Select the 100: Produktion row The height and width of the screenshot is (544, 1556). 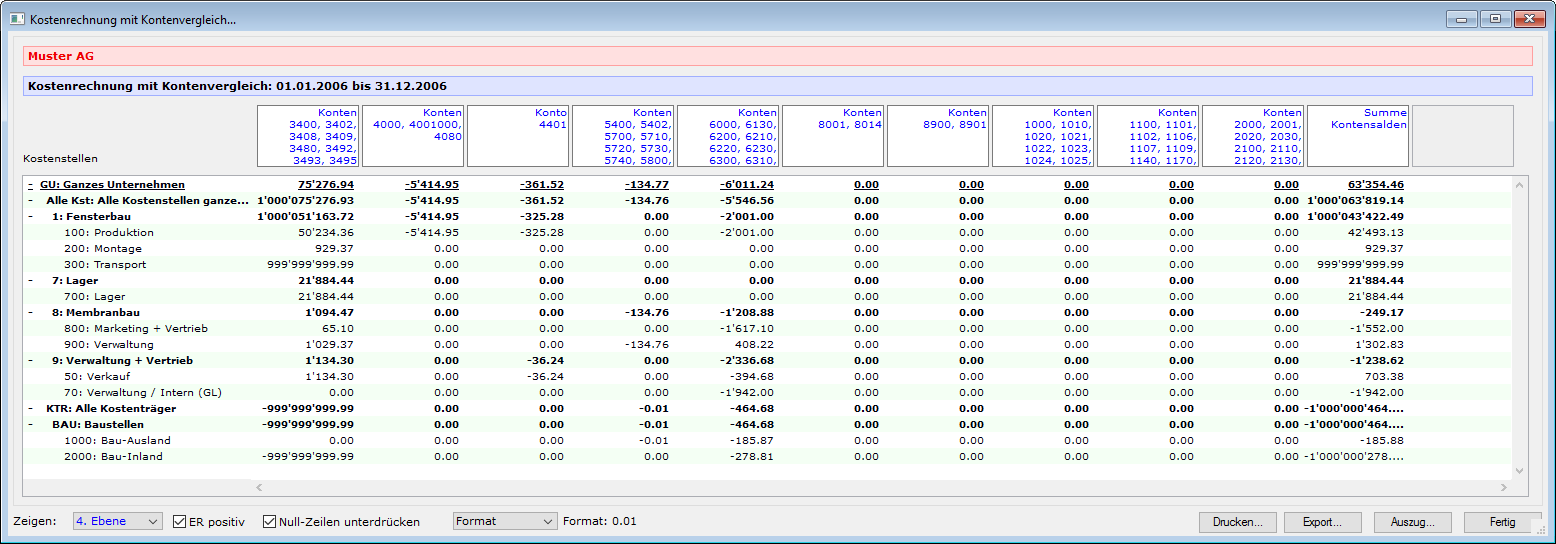pos(124,233)
